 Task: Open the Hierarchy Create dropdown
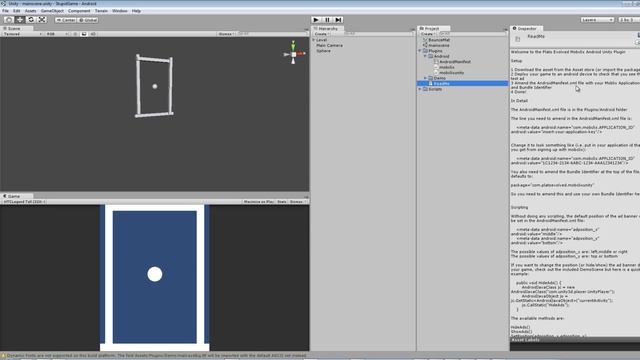(322, 34)
